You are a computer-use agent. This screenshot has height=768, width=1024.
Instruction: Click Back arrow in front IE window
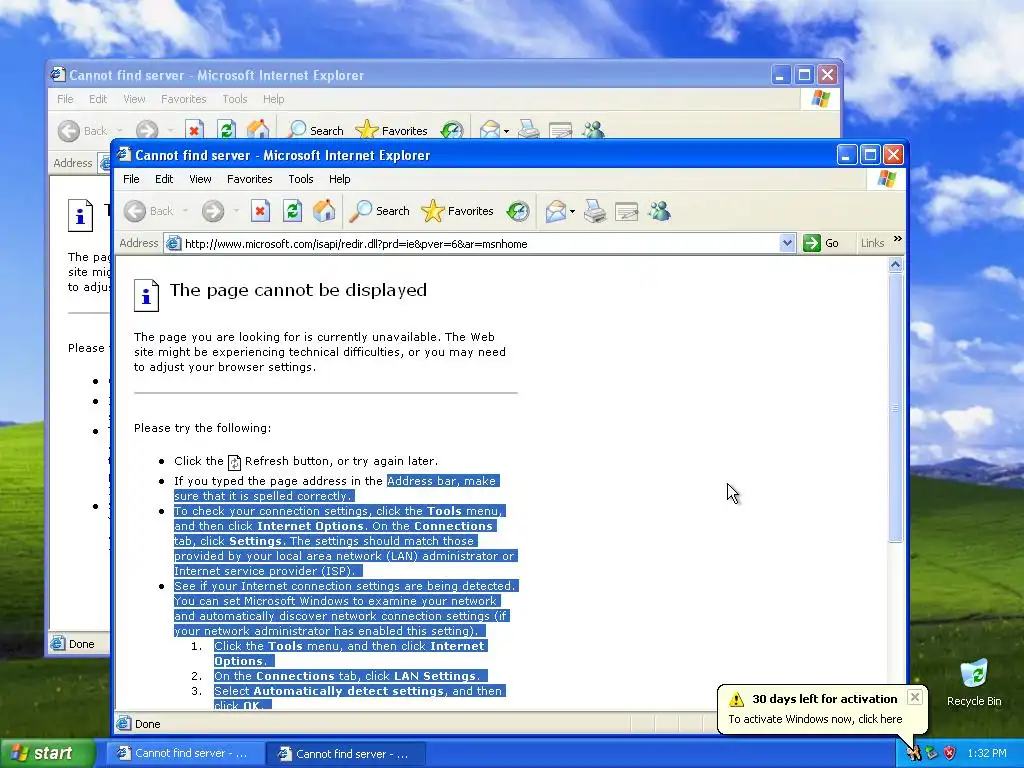tap(135, 211)
